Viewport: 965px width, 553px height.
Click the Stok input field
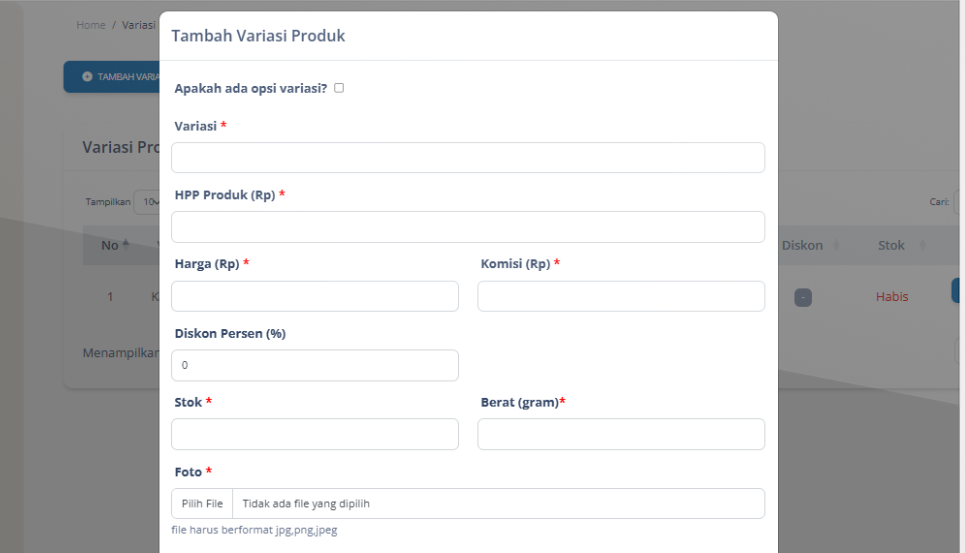[x=314, y=434]
